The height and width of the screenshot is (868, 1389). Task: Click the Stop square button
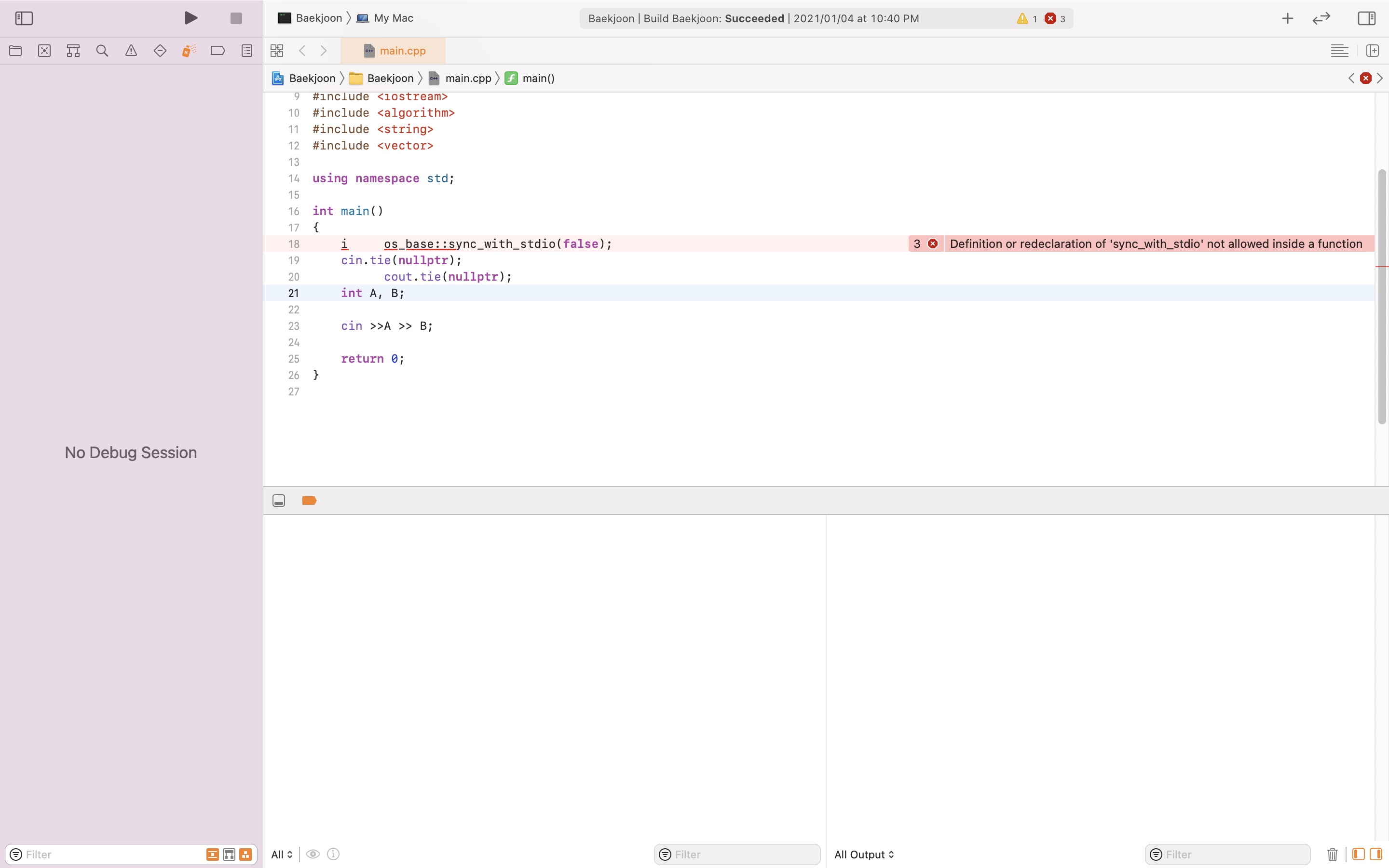point(236,18)
